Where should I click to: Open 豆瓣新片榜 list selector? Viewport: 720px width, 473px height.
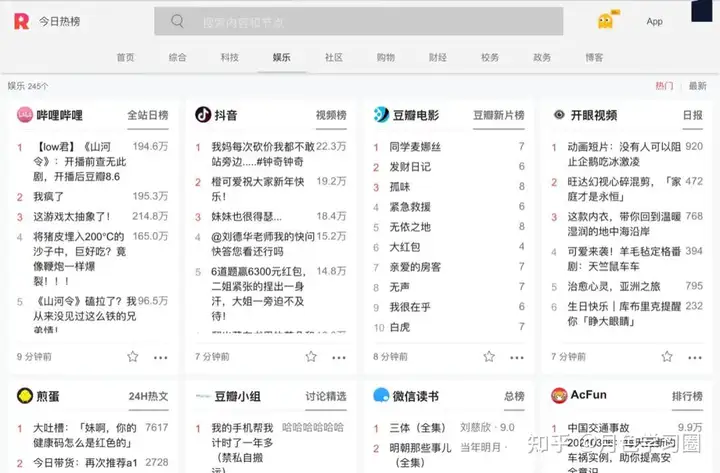point(499,115)
